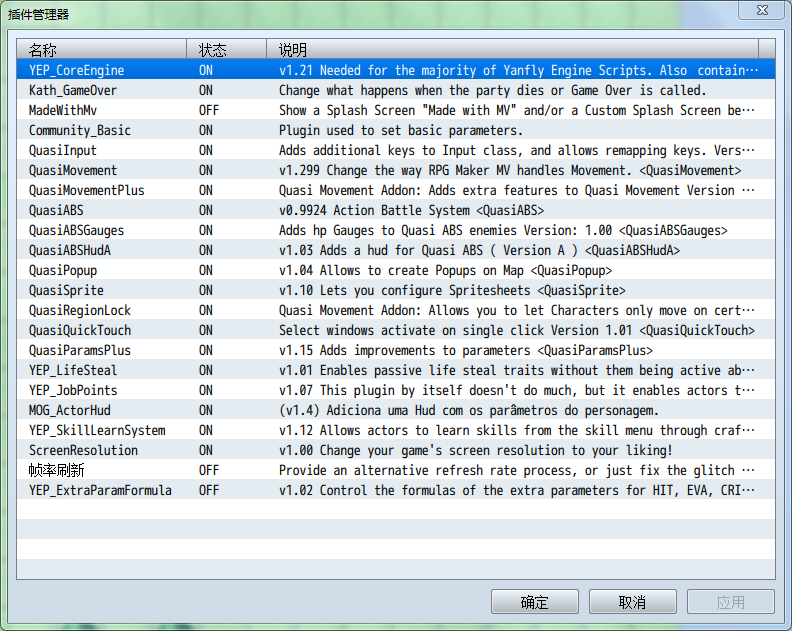The image size is (792, 631).
Task: Click the ON status of QuasiABS
Action: point(206,210)
